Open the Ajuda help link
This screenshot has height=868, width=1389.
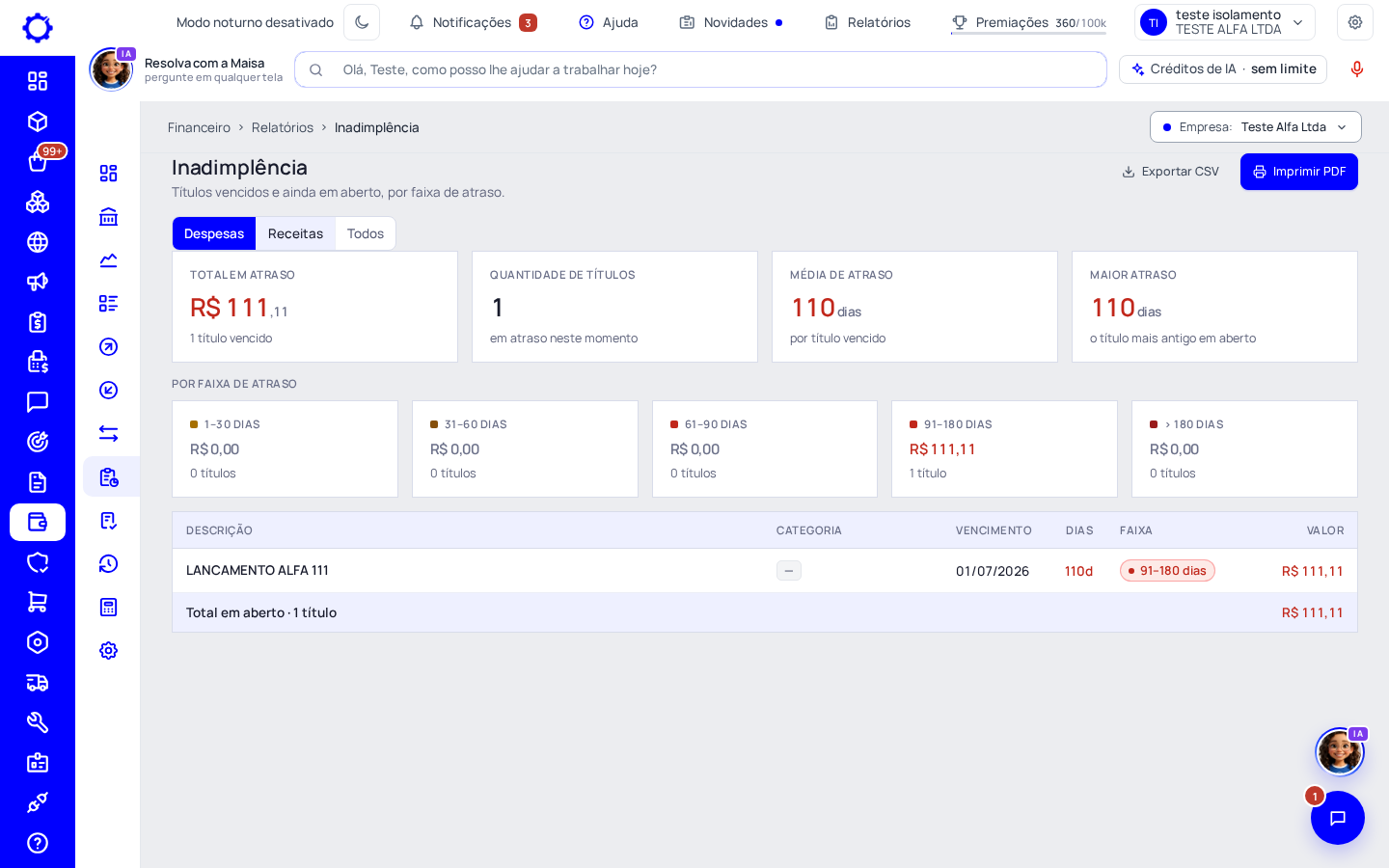click(609, 22)
